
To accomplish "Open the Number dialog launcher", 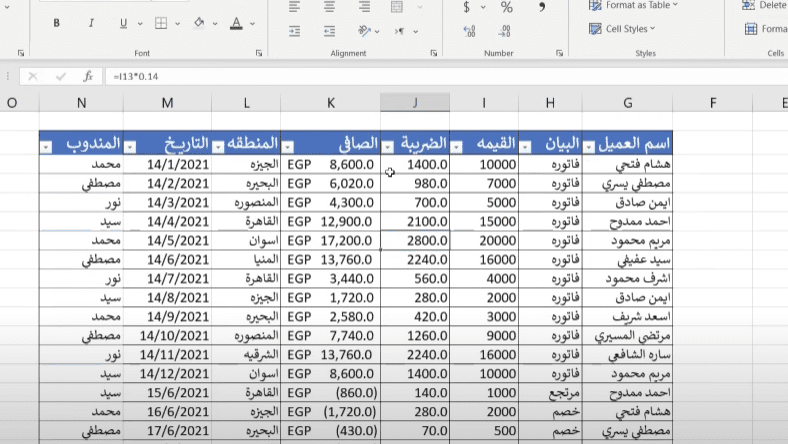I will click(x=559, y=53).
